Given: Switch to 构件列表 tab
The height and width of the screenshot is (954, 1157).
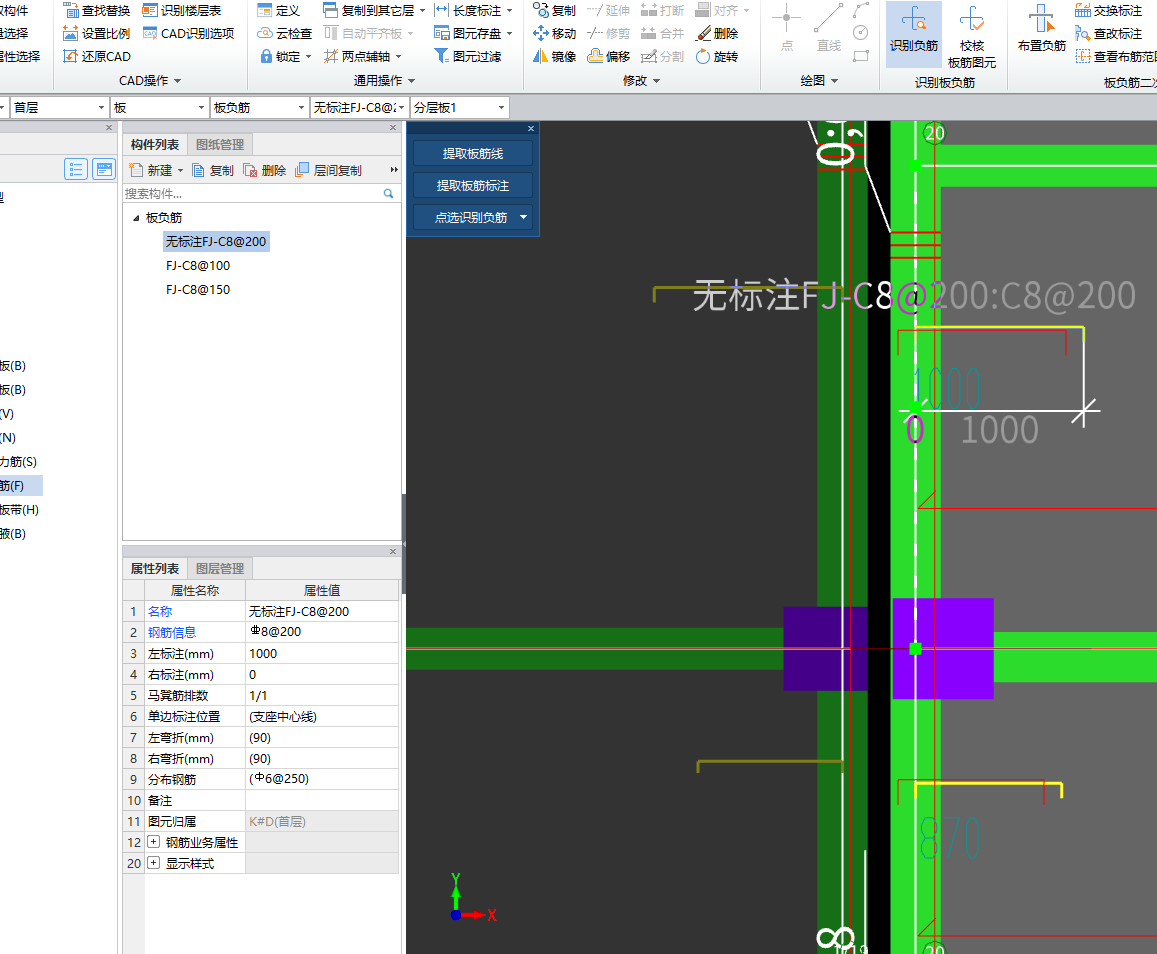Looking at the screenshot, I should 155,145.
